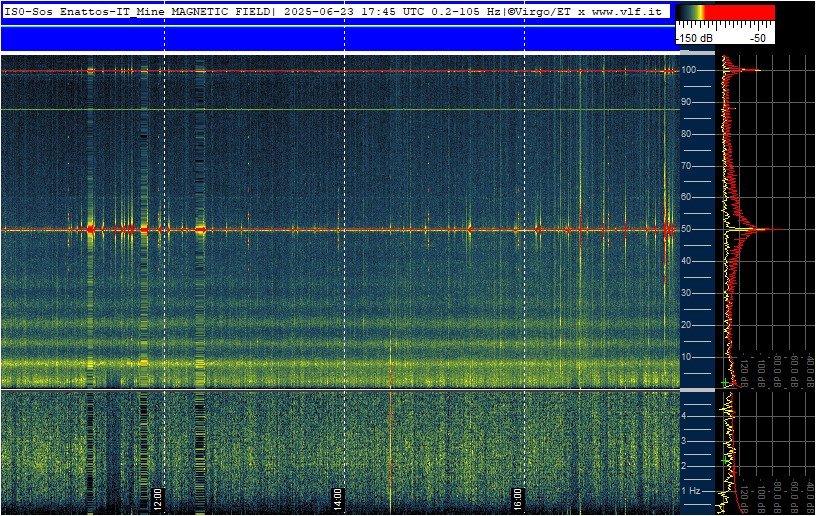The width and height of the screenshot is (816, 516).
Task: Click the 4 Hz label on lower axis
Action: 684,416
